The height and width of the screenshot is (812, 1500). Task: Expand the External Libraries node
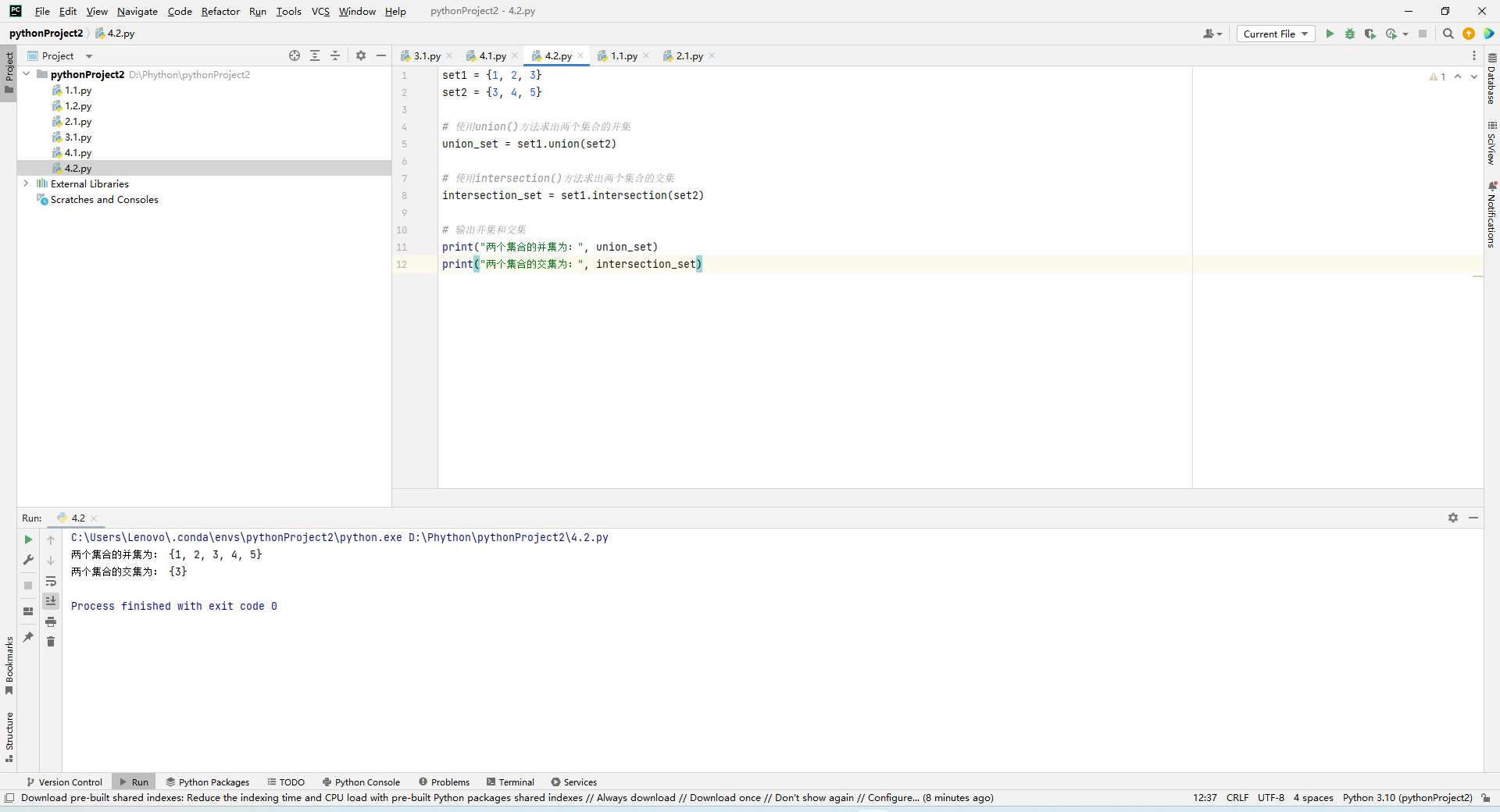(26, 183)
